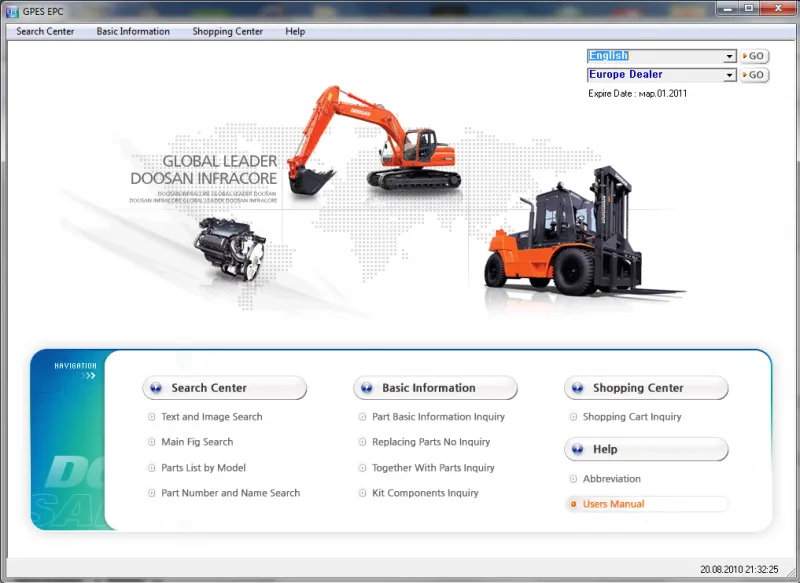Image resolution: width=800 pixels, height=583 pixels.
Task: Open Replacing Parts No Inquiry
Action: click(431, 442)
